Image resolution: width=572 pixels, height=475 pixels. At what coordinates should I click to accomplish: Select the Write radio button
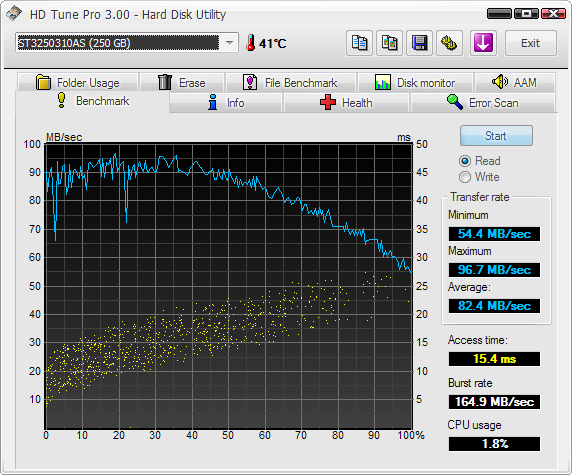coord(464,177)
